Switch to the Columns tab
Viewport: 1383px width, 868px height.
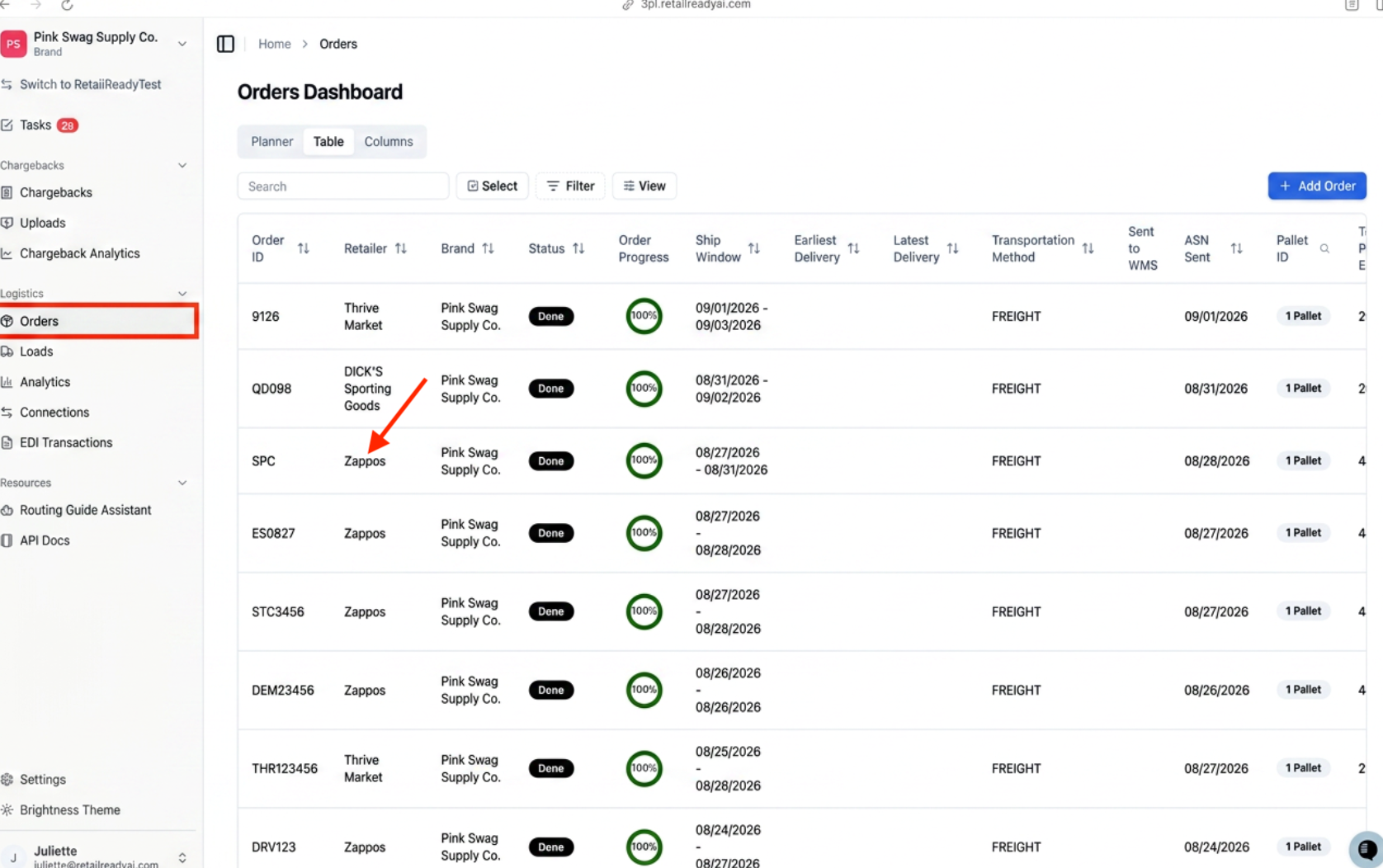click(x=389, y=142)
